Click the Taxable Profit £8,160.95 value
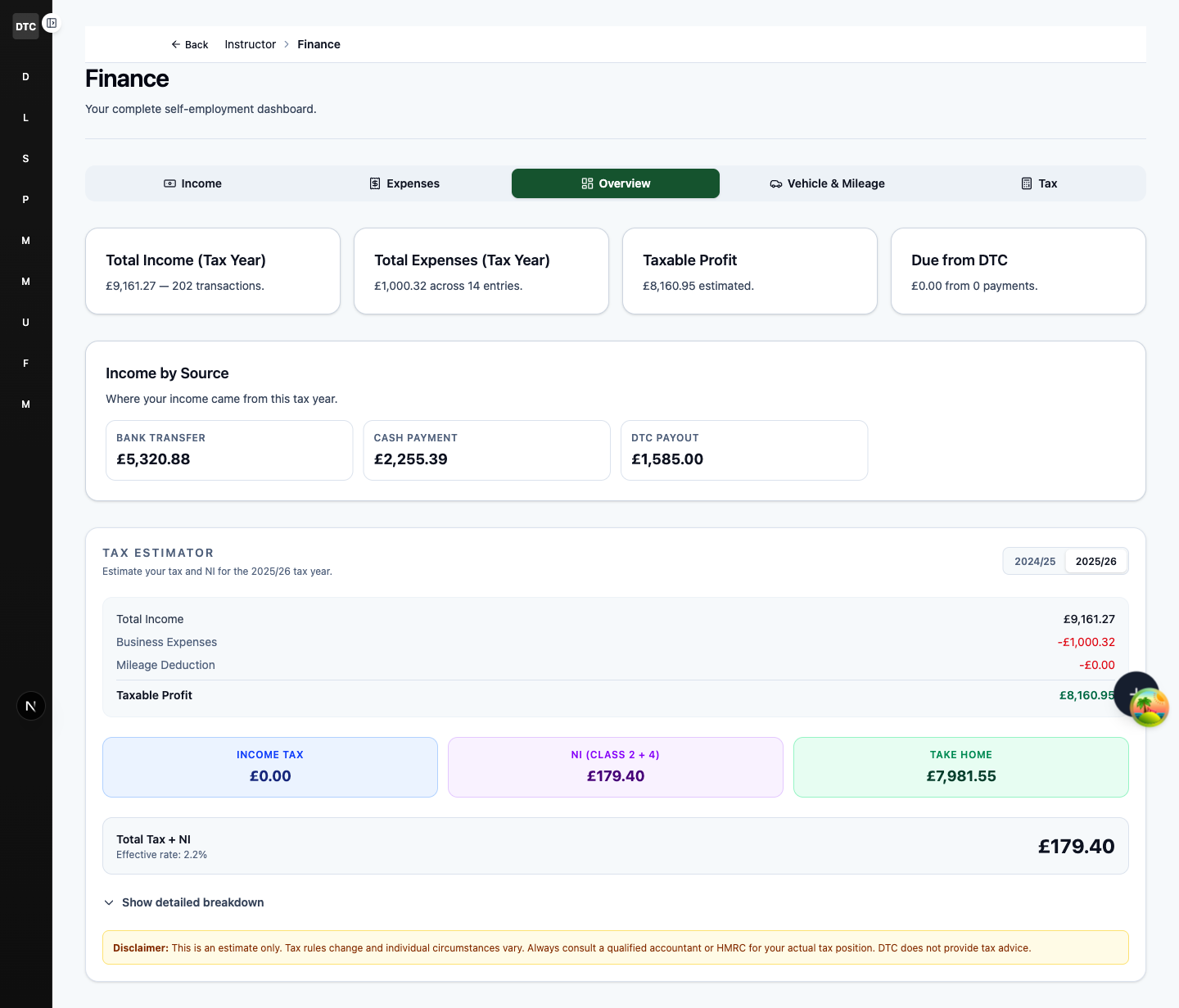The width and height of the screenshot is (1179, 1008). pos(1086,695)
